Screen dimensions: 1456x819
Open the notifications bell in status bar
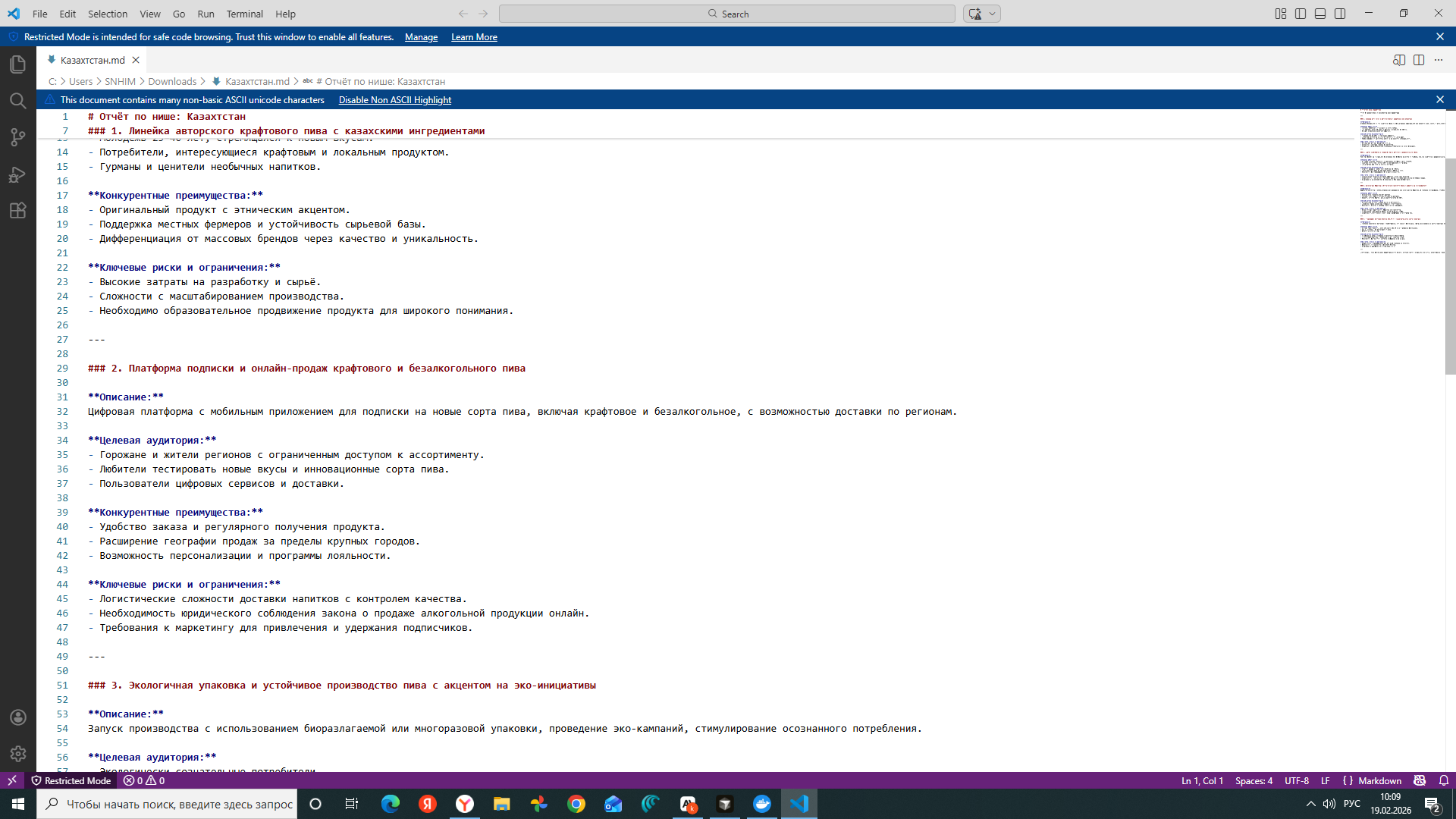(1444, 780)
